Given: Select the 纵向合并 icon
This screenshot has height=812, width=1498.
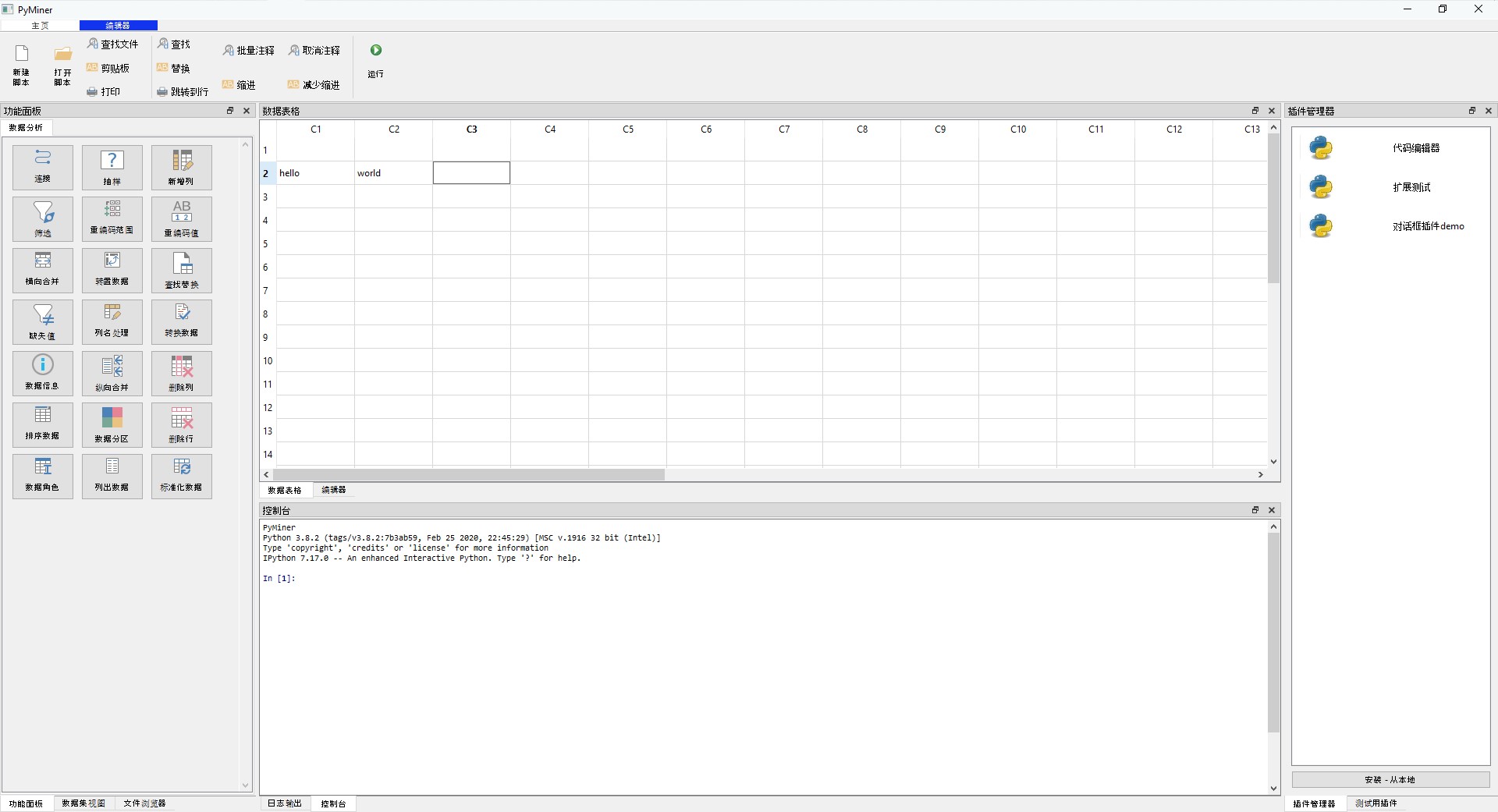Looking at the screenshot, I should click(x=112, y=373).
